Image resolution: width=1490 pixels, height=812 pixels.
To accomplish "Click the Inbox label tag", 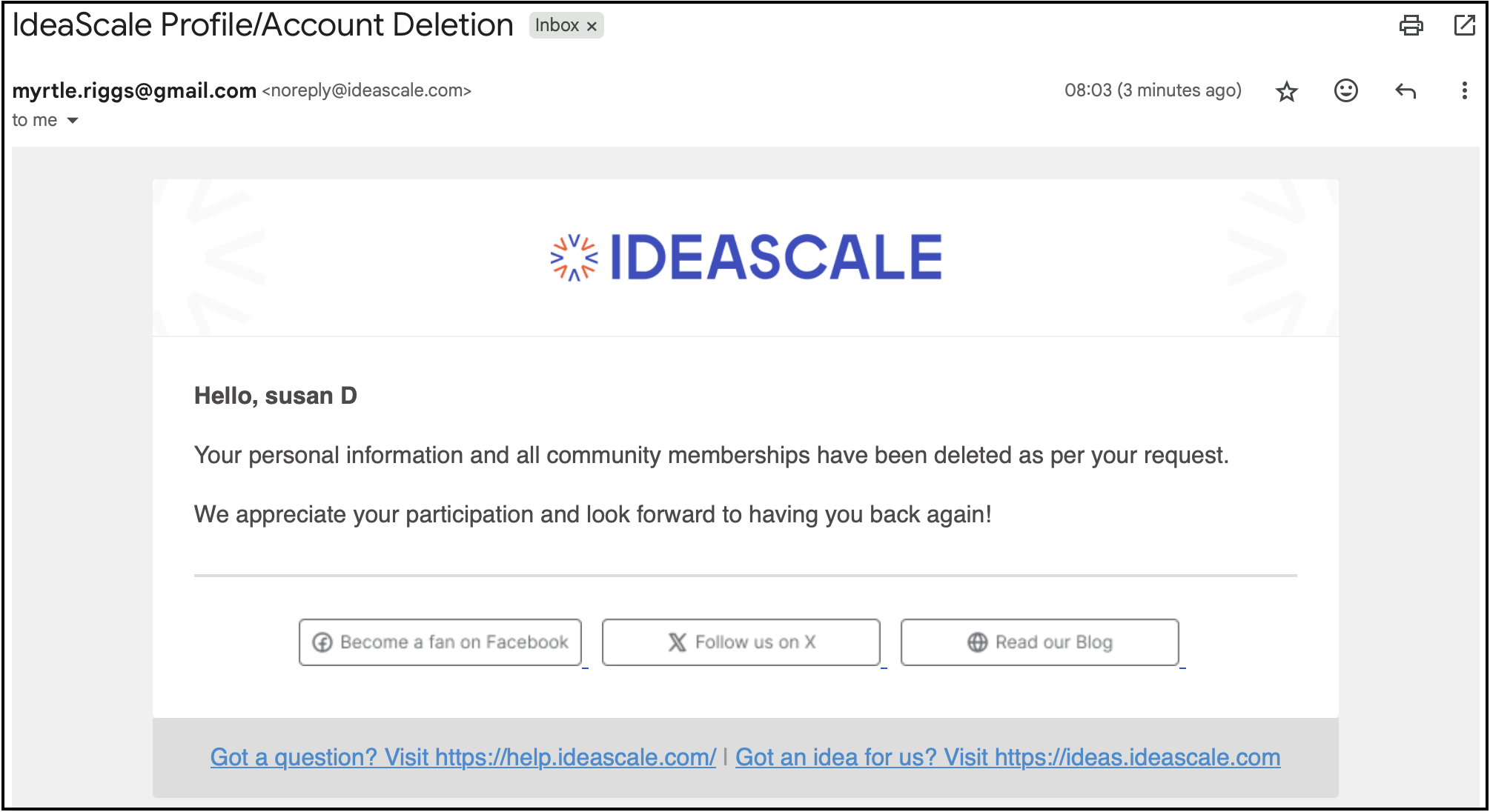I will 557,26.
